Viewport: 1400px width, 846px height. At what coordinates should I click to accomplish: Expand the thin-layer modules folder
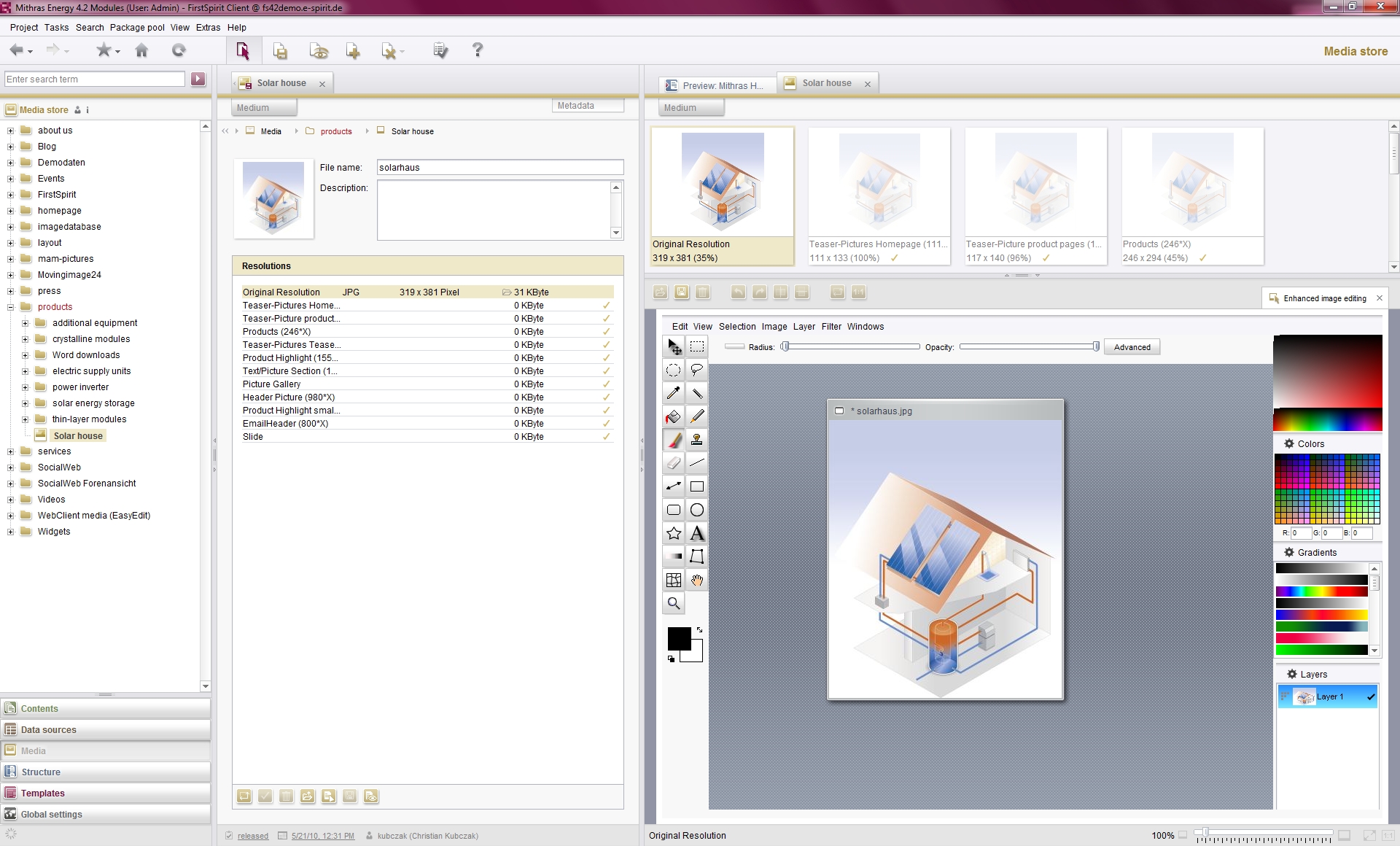pyautogui.click(x=26, y=419)
